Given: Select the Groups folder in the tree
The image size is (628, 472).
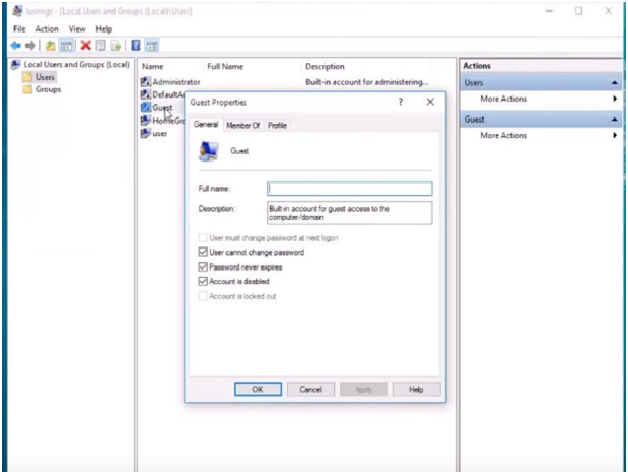Looking at the screenshot, I should (48, 89).
